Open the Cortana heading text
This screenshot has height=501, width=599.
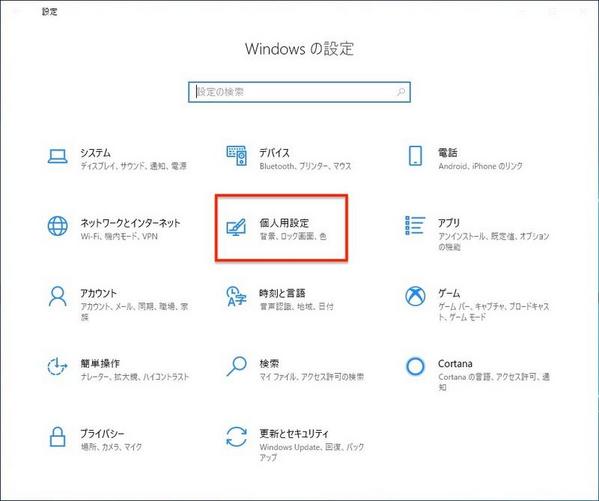(x=455, y=363)
